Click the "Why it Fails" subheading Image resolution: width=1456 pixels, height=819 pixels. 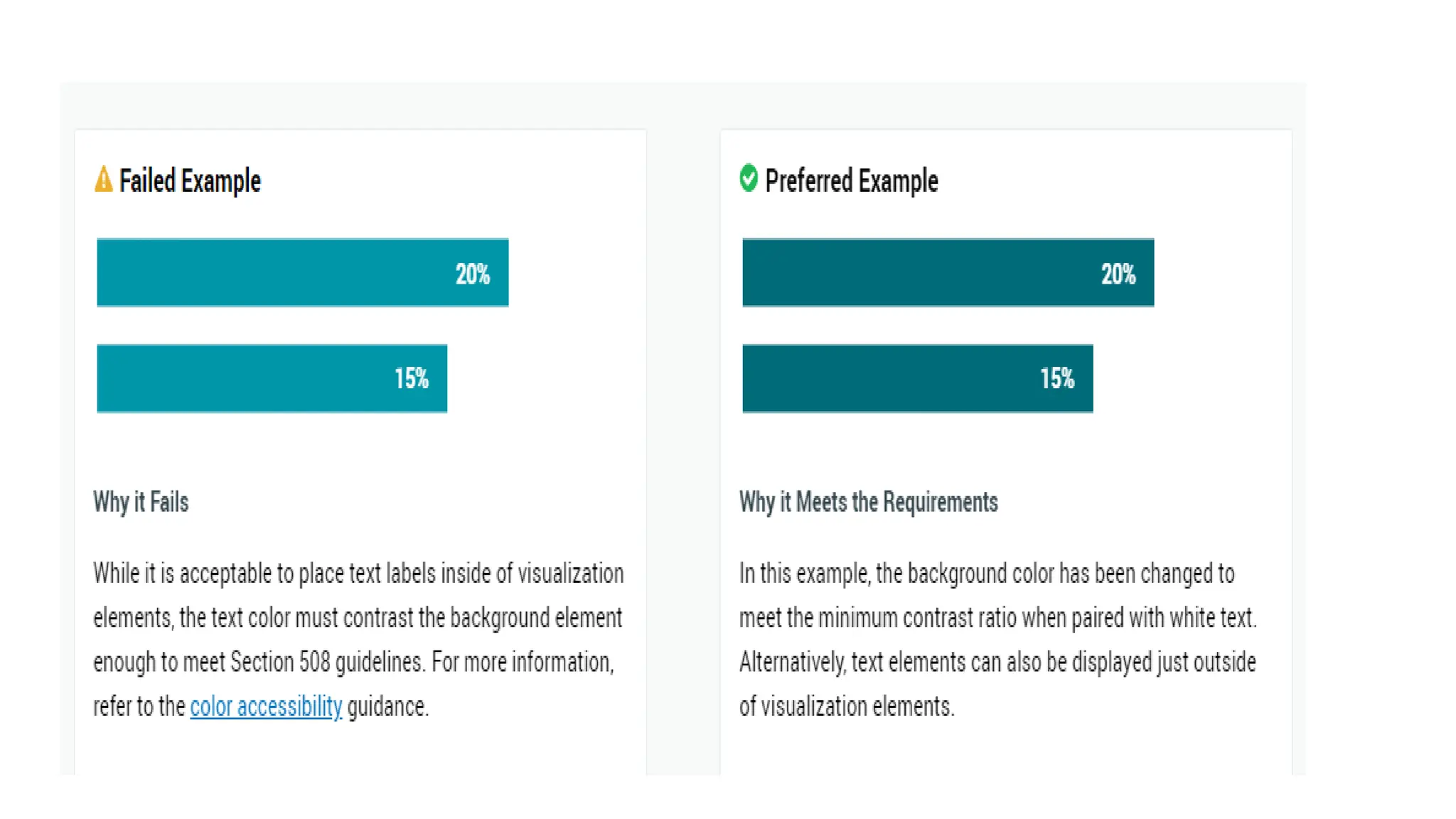pyautogui.click(x=141, y=502)
